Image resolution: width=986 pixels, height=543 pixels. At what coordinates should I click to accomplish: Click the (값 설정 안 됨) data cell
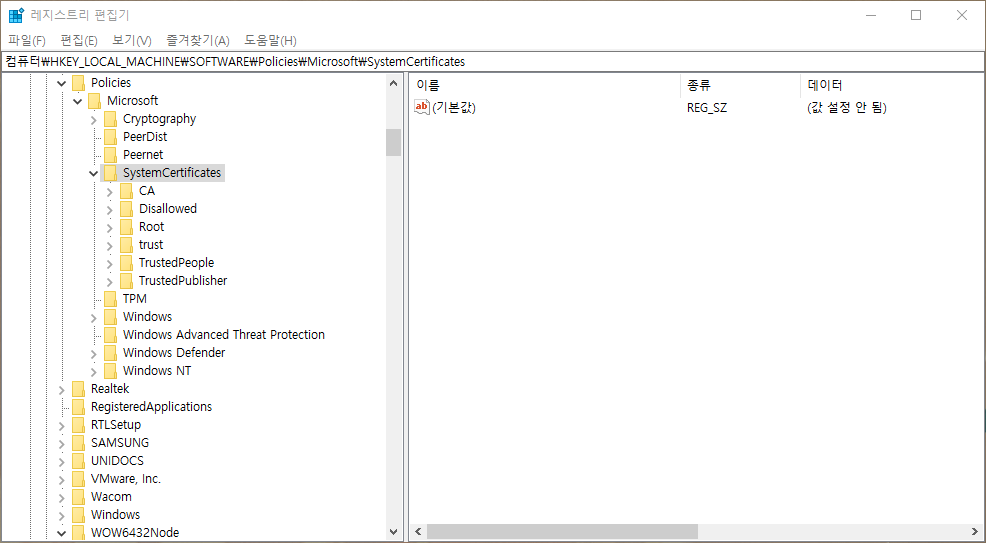(847, 108)
